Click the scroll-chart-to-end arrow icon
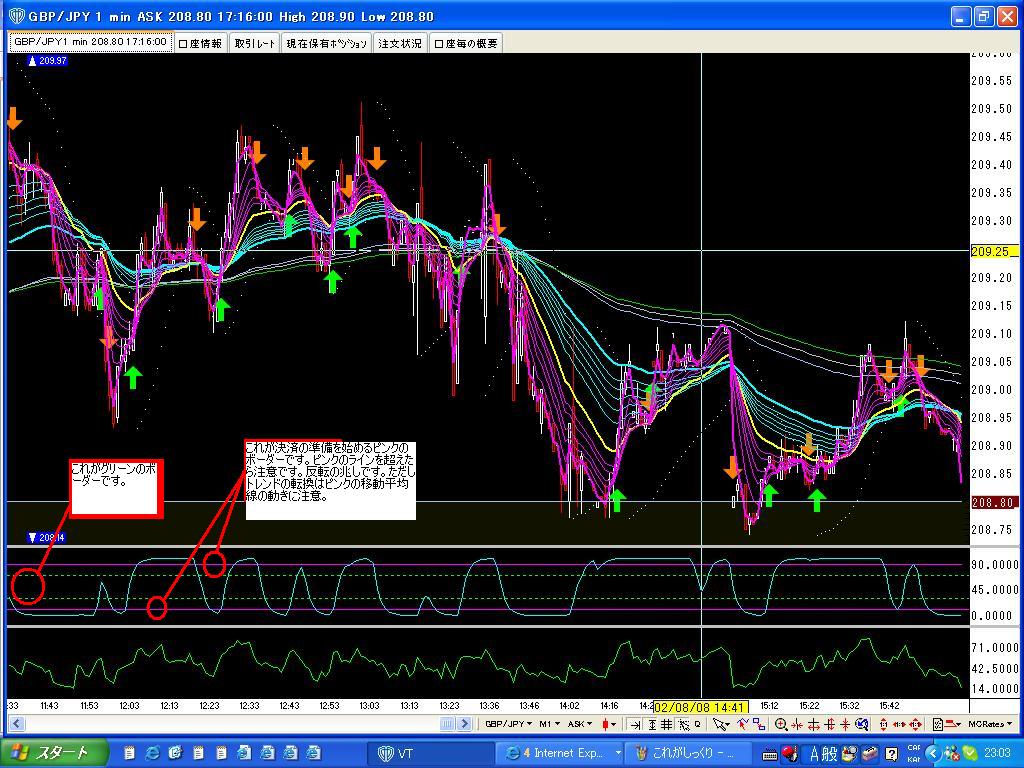The height and width of the screenshot is (768, 1024). pos(636,724)
